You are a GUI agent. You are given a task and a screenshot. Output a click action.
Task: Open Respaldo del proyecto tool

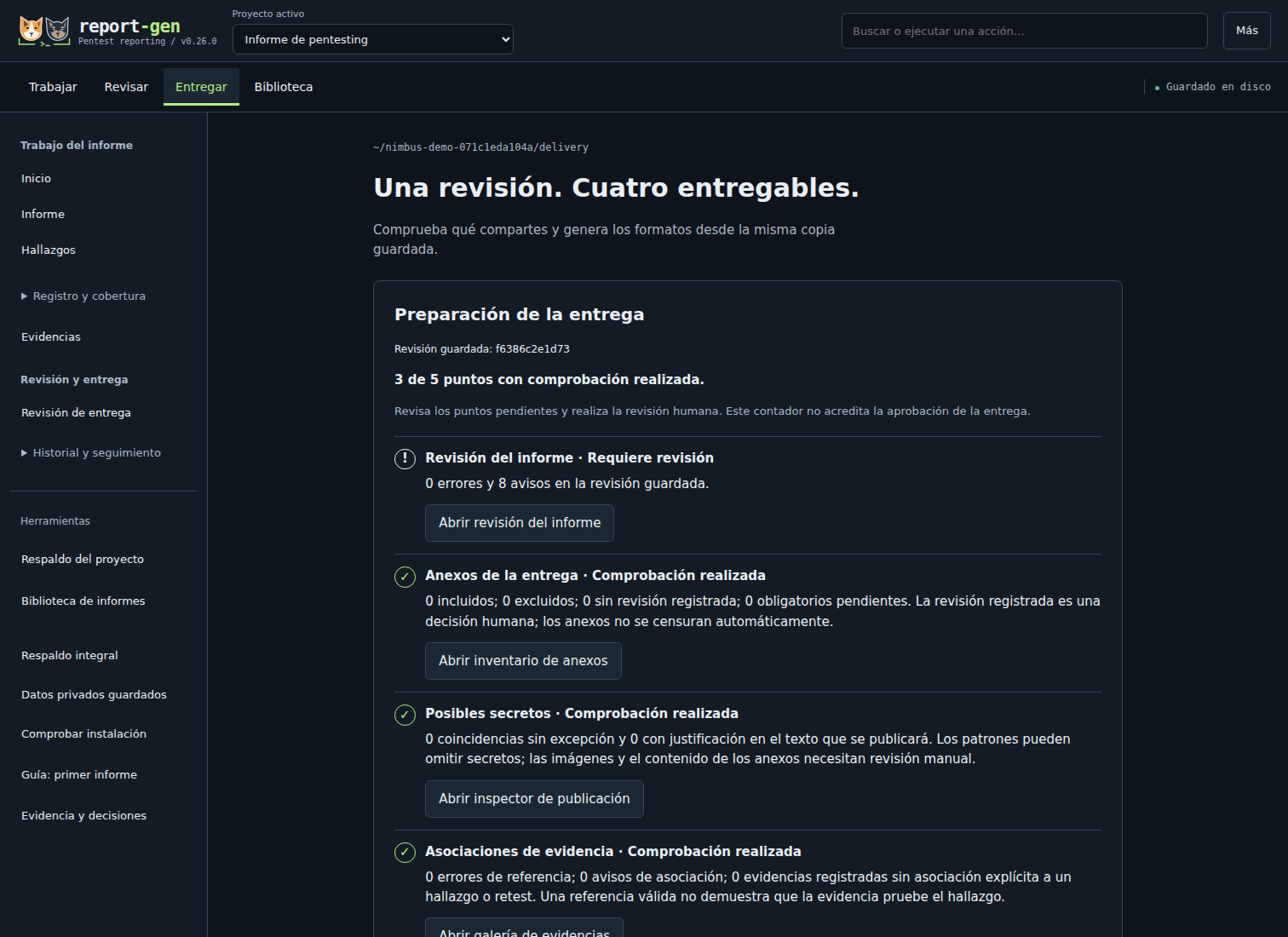pos(83,560)
